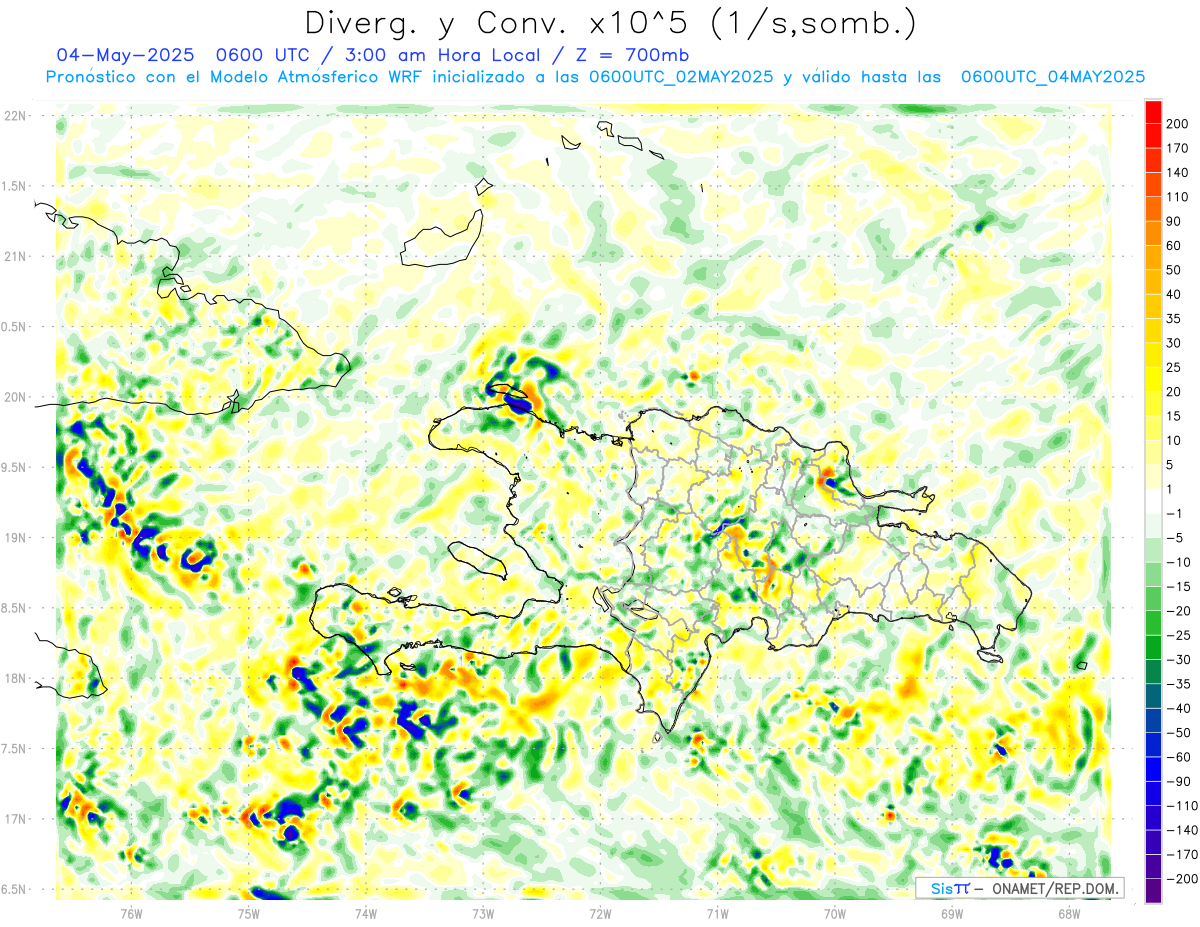The height and width of the screenshot is (927, 1200).
Task: Click the '0.5N' latitude label
Action: tap(15, 327)
